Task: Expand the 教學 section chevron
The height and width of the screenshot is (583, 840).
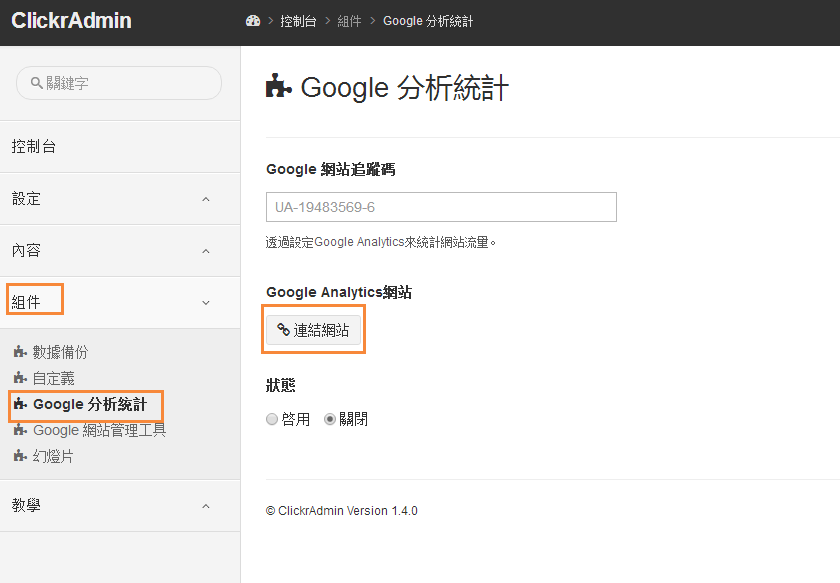Action: click(x=206, y=506)
